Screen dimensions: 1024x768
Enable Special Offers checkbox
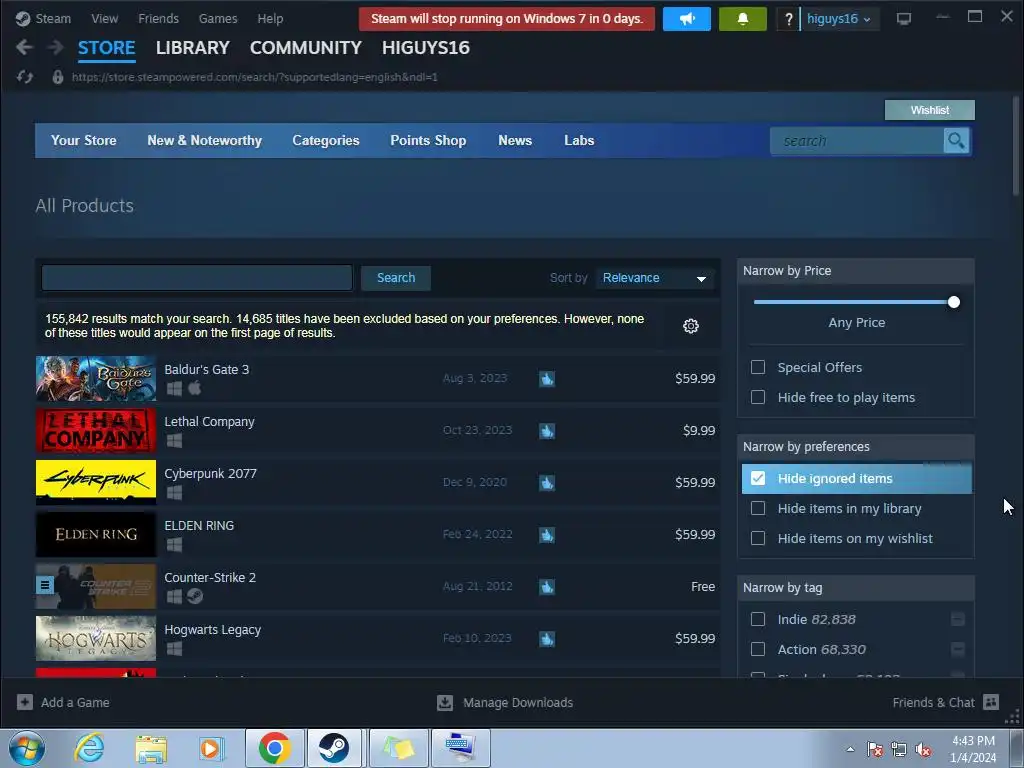click(x=758, y=367)
